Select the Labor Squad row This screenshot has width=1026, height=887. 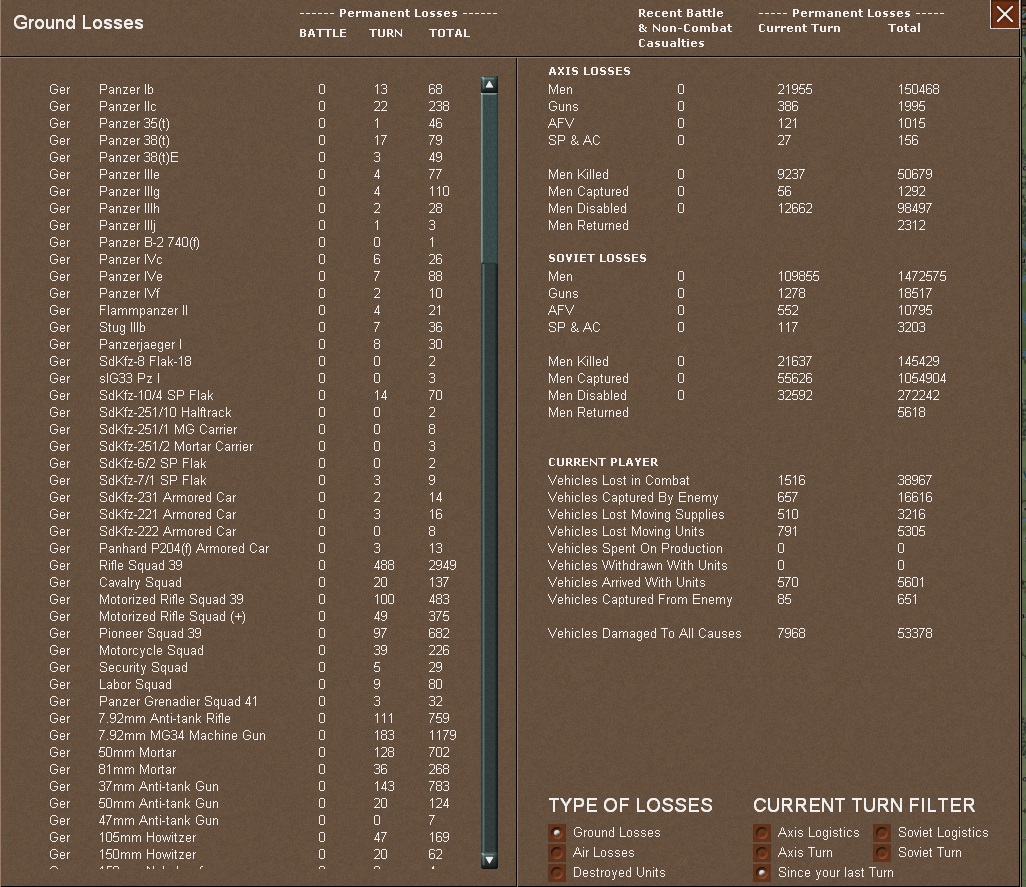(x=253, y=685)
